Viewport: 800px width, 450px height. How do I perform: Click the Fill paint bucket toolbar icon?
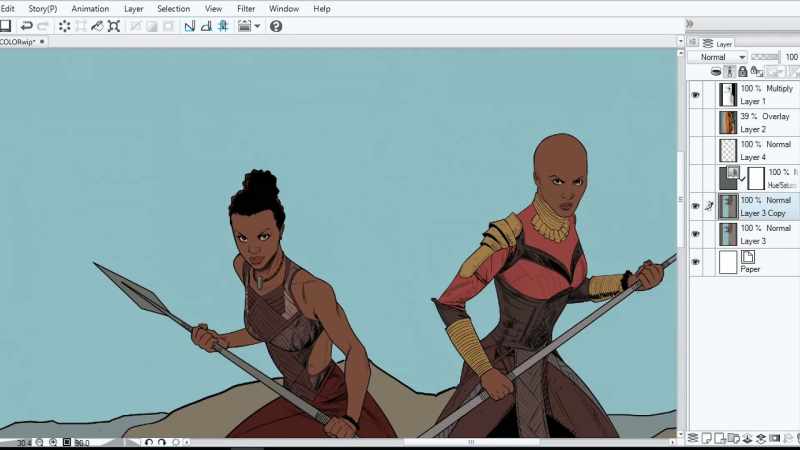pos(97,26)
